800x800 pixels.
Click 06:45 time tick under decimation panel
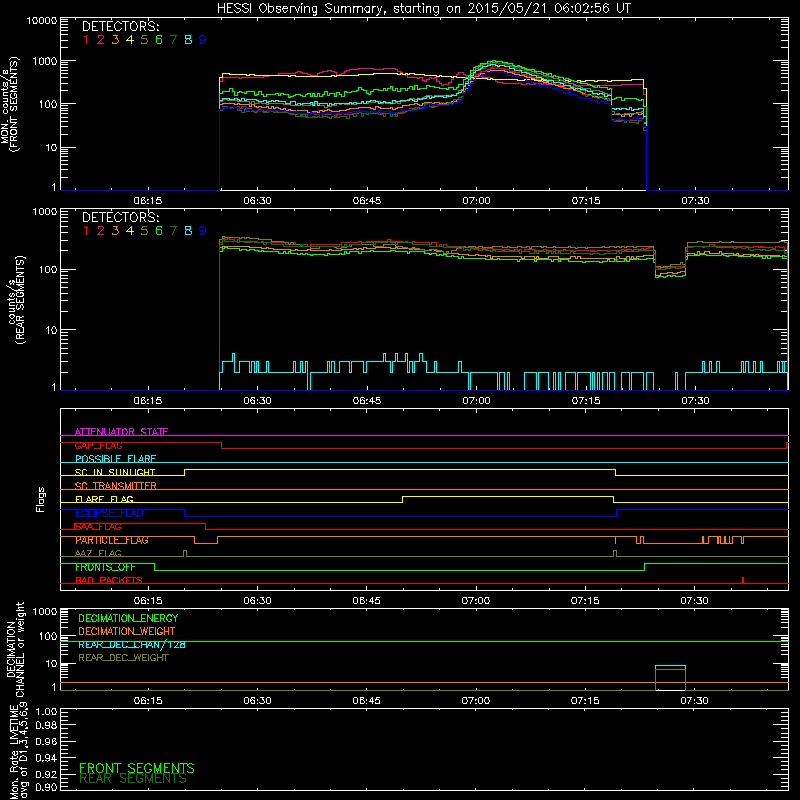[x=366, y=701]
